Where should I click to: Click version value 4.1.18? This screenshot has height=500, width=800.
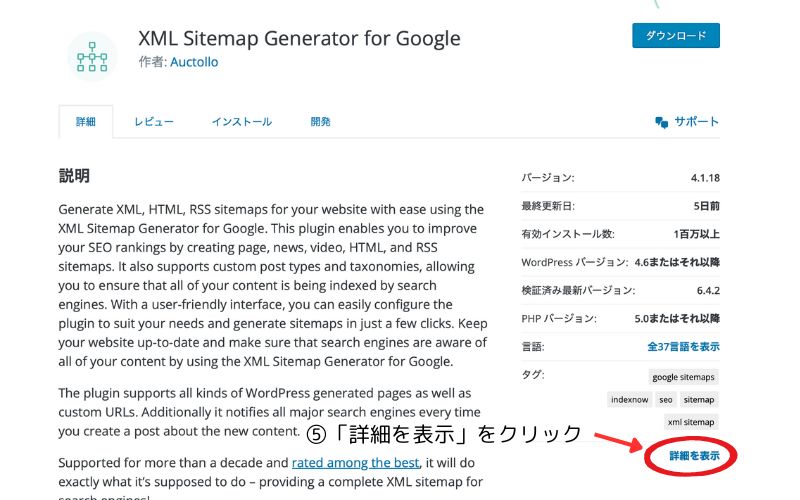click(705, 178)
